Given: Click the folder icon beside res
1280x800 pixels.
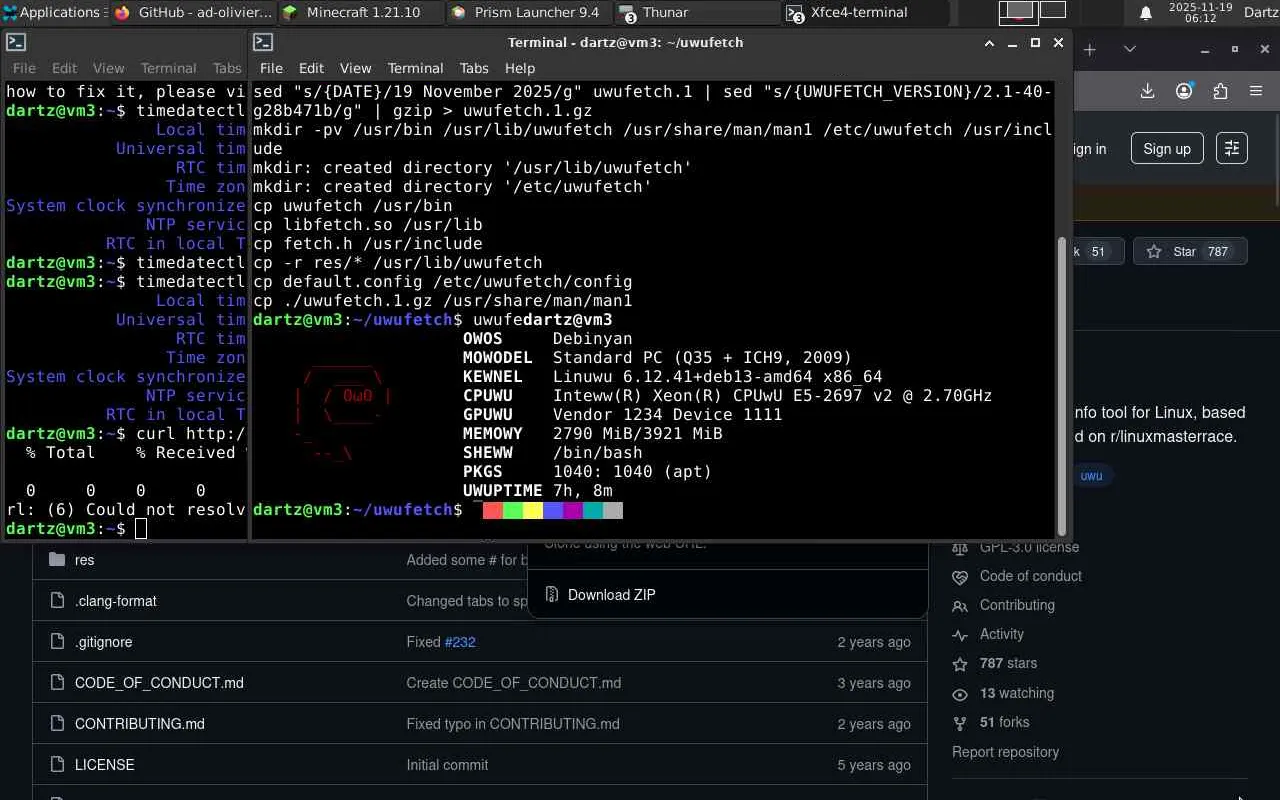Looking at the screenshot, I should [57, 559].
